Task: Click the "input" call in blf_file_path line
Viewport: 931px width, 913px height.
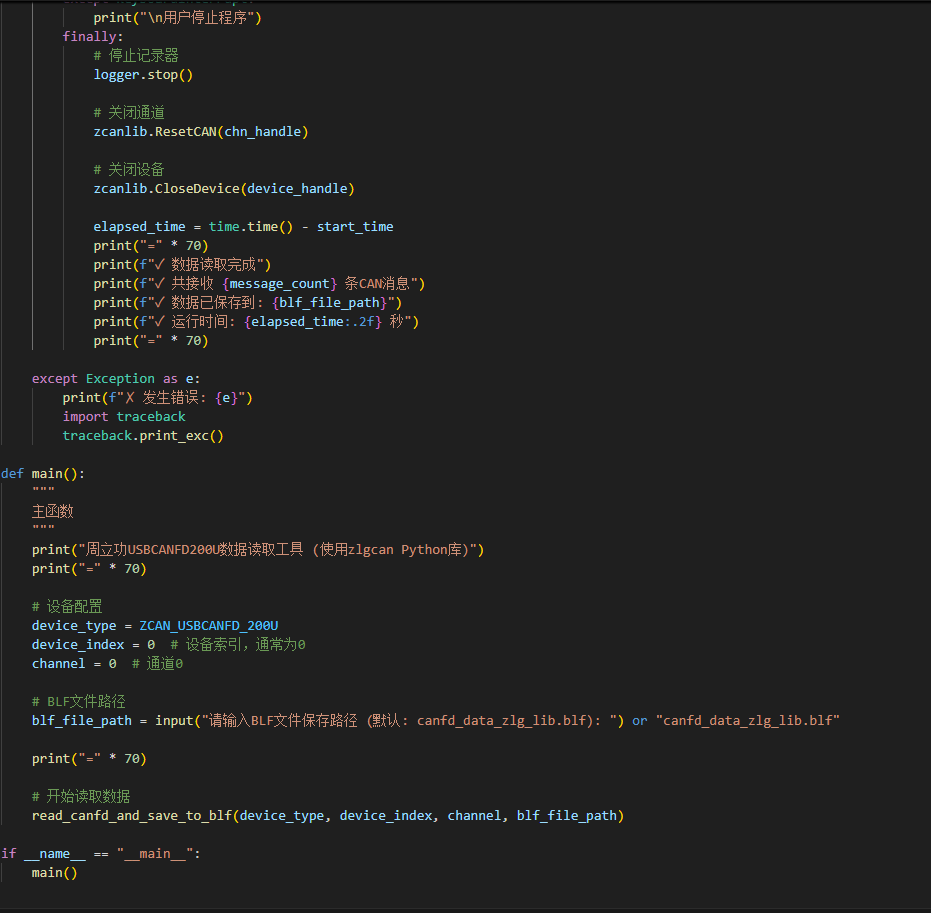Action: pyautogui.click(x=174, y=721)
